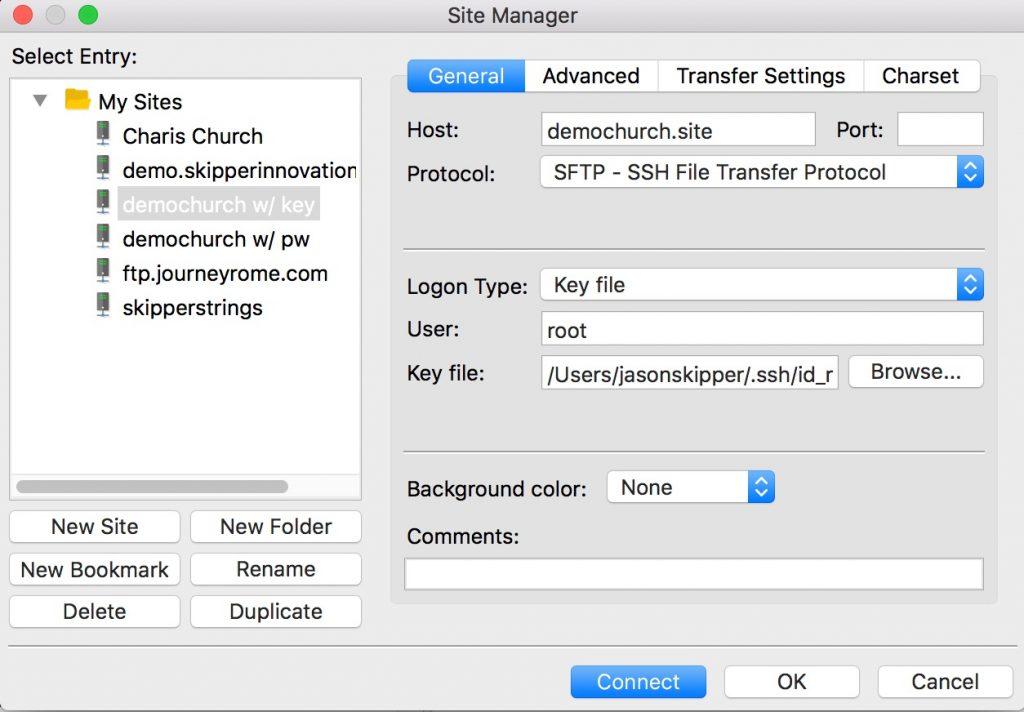
Task: Create a New Folder
Action: [x=276, y=526]
